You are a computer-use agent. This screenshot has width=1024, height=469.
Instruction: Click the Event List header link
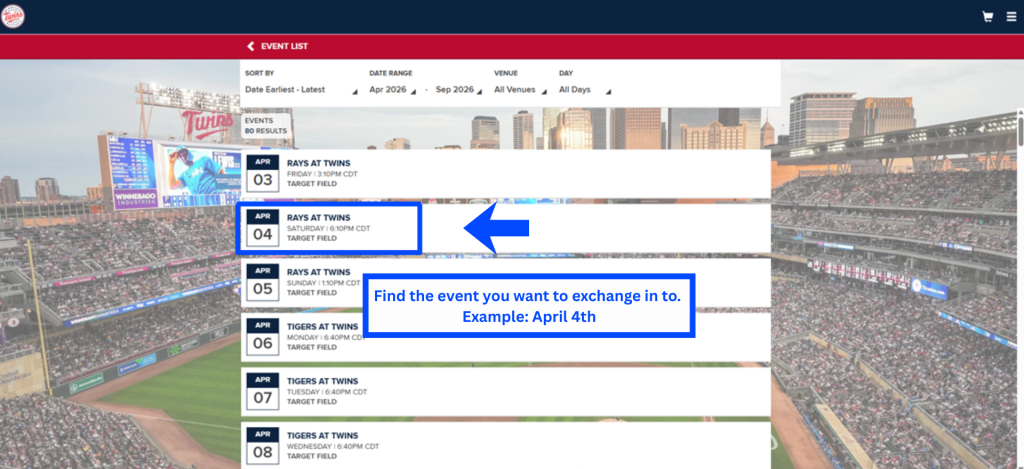284,46
